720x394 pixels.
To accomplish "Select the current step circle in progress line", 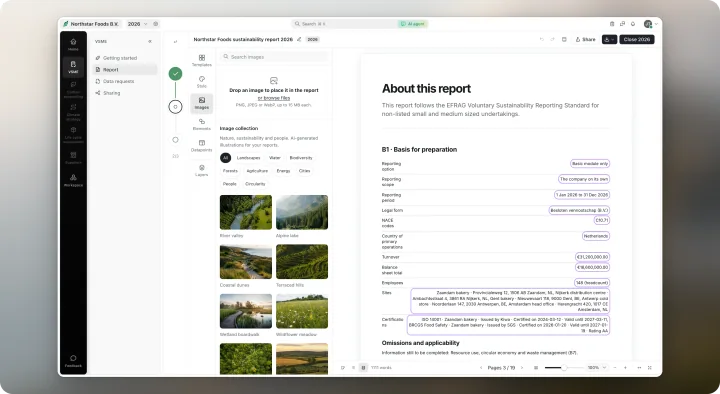I will coord(175,107).
